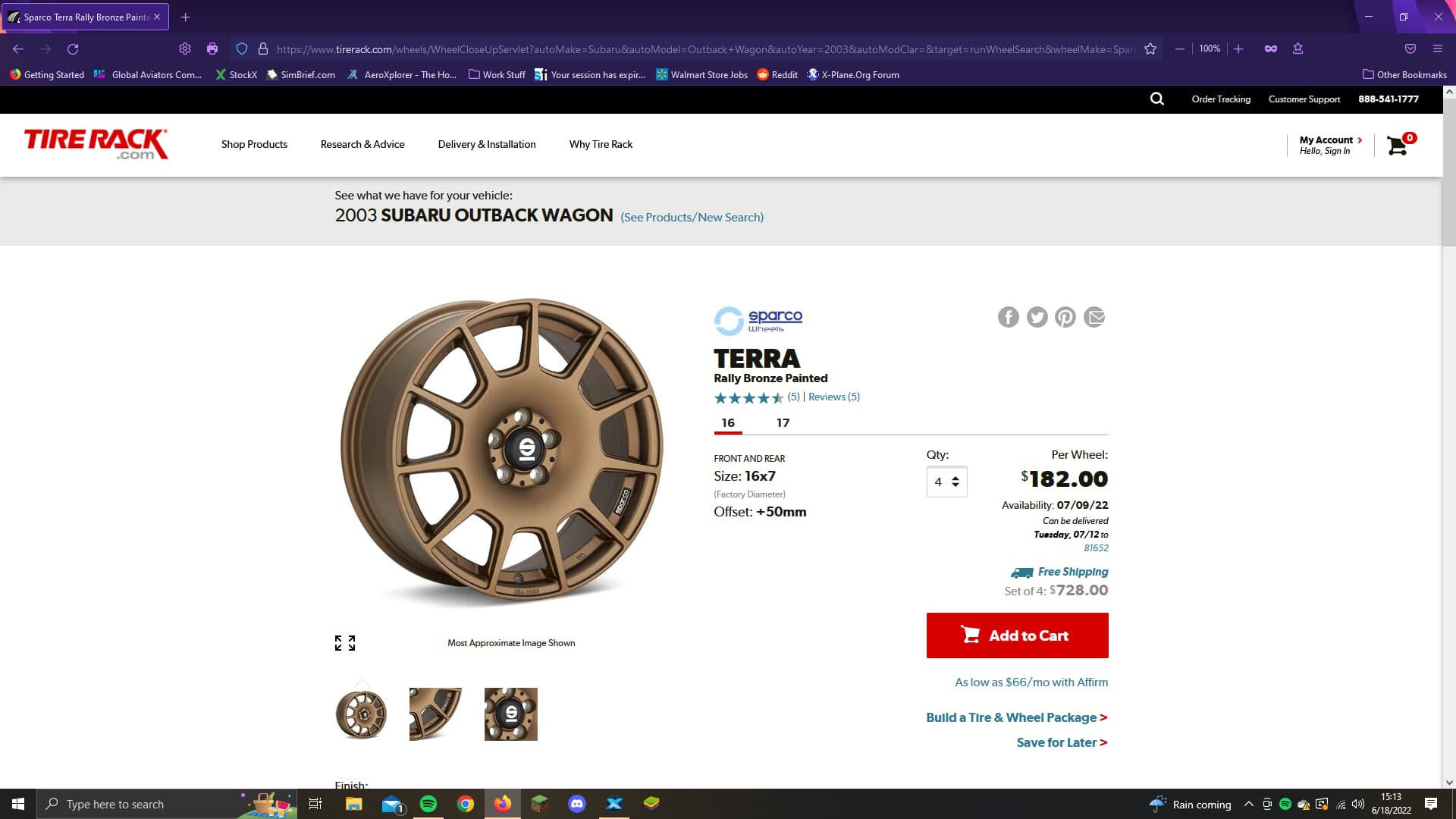
Task: Open Reviews (5) link
Action: coord(834,397)
